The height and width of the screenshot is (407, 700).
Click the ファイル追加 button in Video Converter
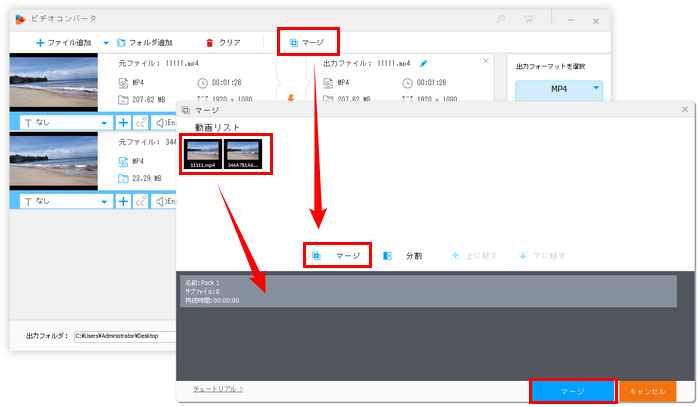tap(63, 43)
